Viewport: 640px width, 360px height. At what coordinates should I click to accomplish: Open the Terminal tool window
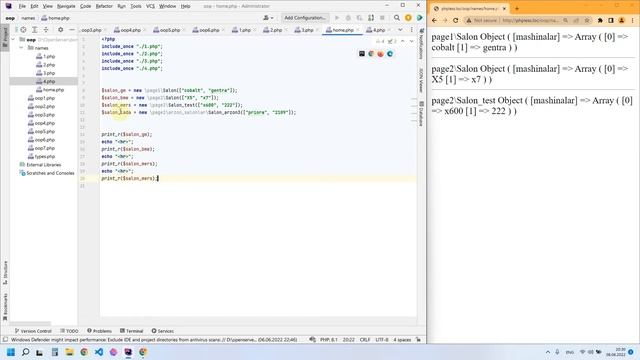[x=131, y=331]
